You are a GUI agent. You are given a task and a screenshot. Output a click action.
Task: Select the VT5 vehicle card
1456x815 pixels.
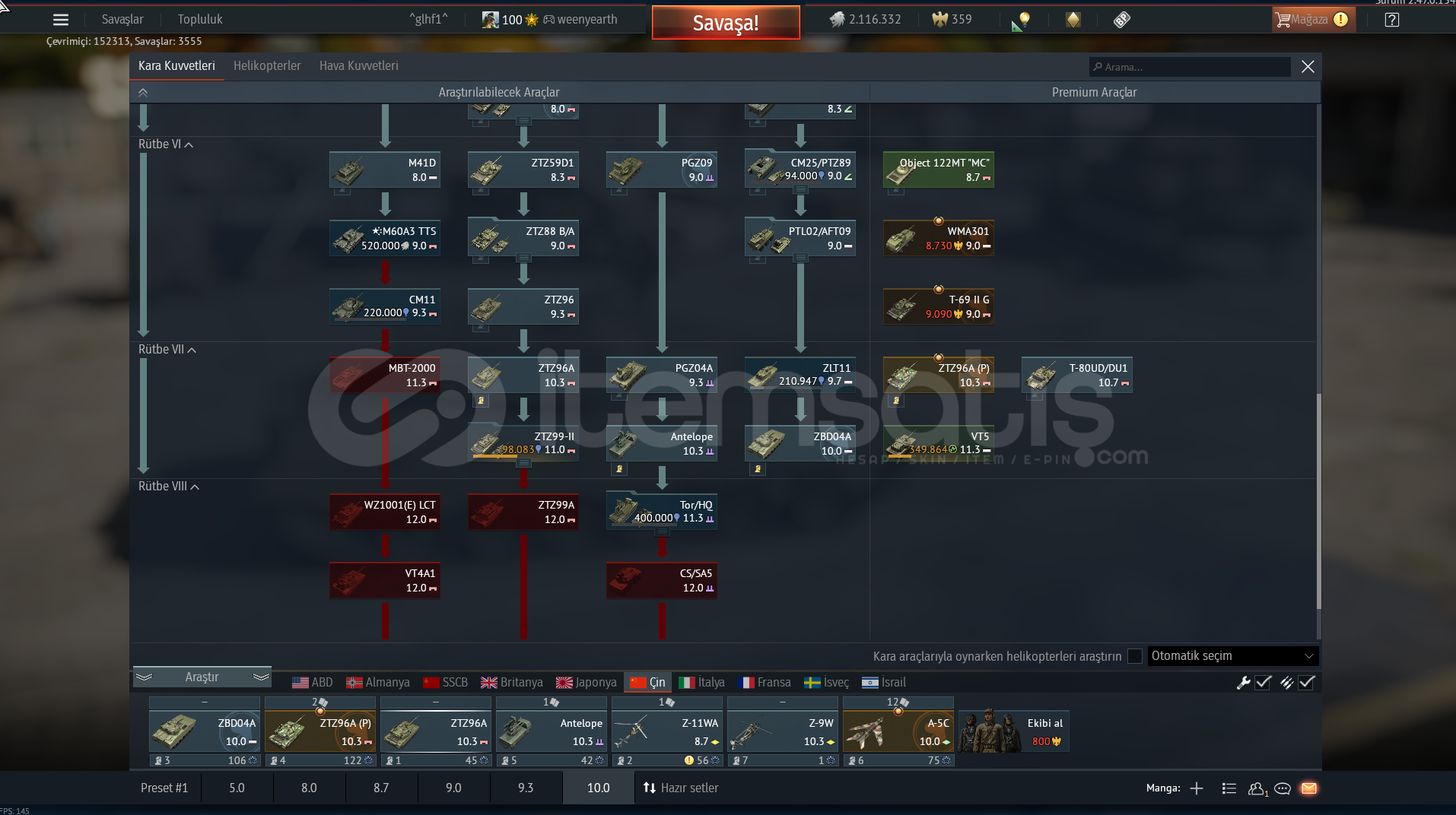point(939,443)
